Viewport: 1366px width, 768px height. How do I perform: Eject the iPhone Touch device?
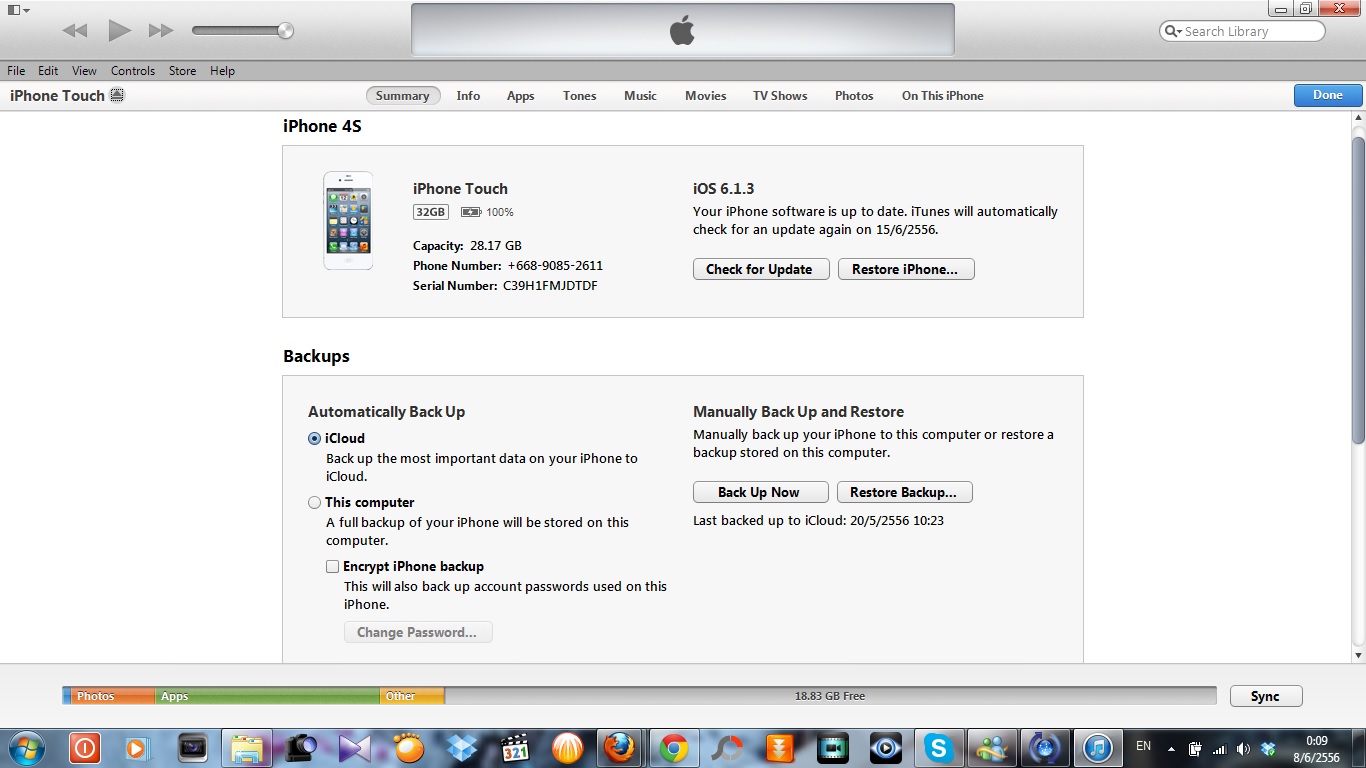(117, 96)
